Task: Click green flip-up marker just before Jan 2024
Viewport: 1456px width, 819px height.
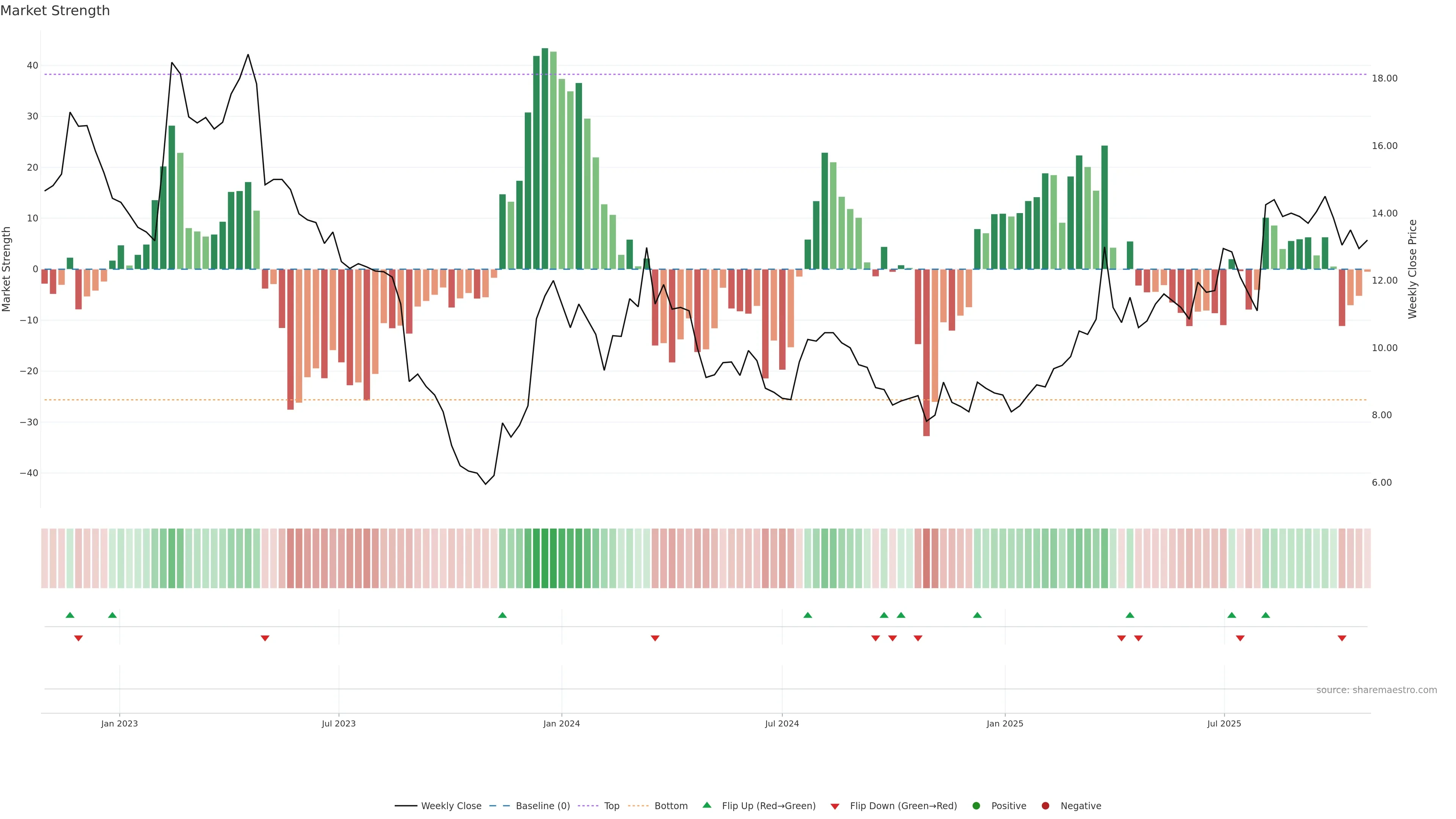Action: pos(502,615)
